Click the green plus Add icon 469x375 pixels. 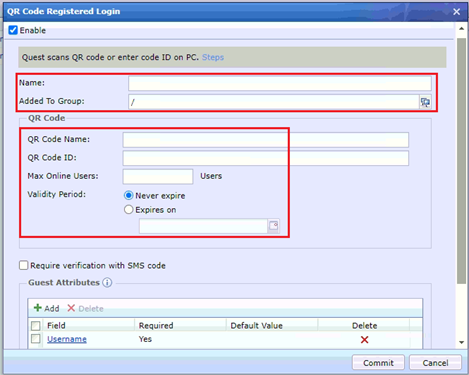[38, 308]
